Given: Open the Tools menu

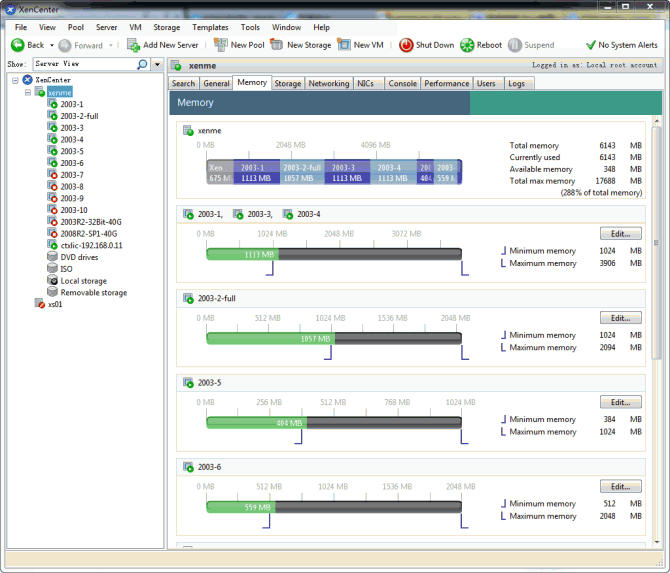Looking at the screenshot, I should (250, 27).
